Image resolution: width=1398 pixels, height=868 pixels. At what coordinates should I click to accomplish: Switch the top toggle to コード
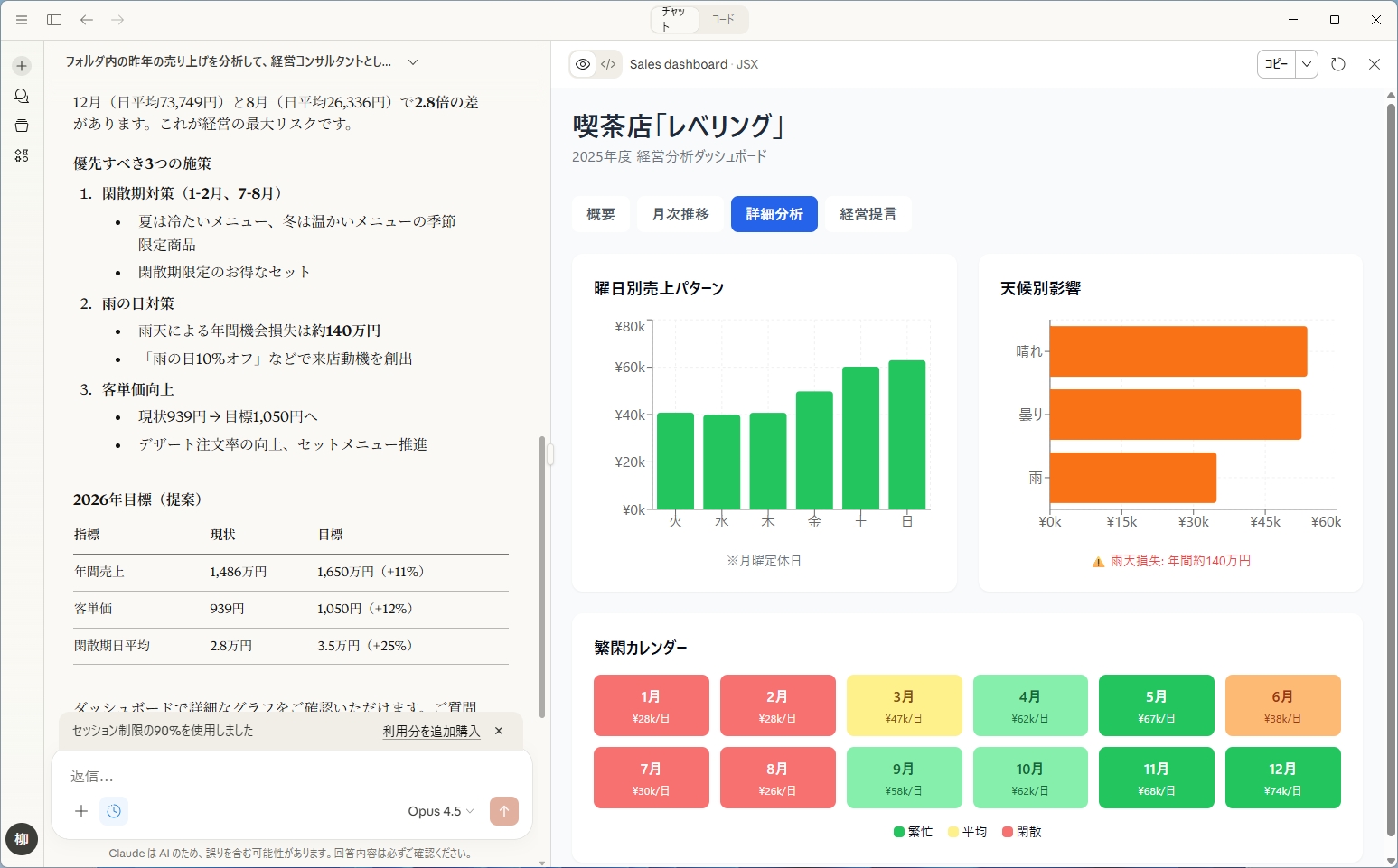[x=723, y=19]
